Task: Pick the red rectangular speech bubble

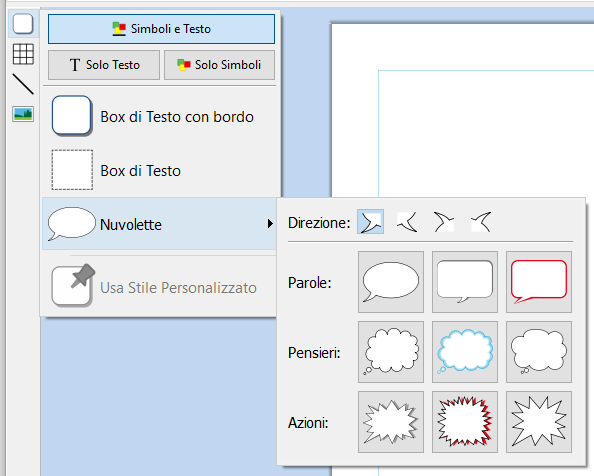Action: point(539,282)
